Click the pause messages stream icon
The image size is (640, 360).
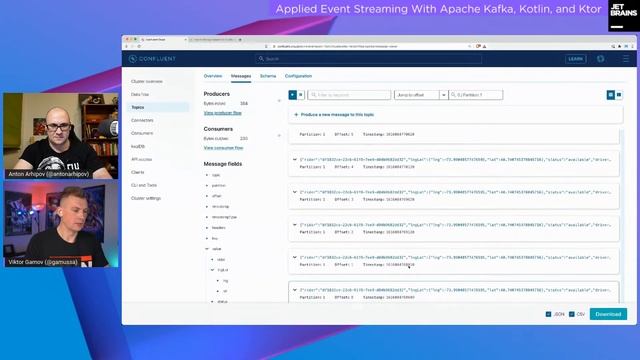[301, 95]
